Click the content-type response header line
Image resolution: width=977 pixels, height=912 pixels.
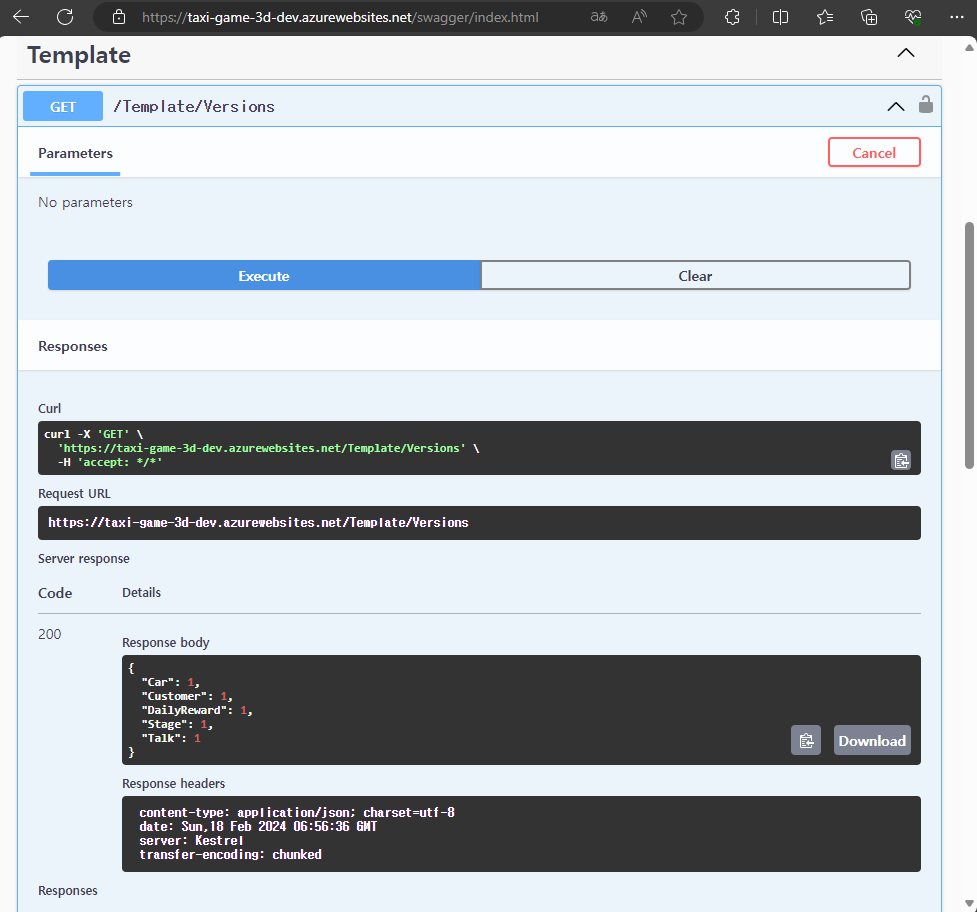297,812
